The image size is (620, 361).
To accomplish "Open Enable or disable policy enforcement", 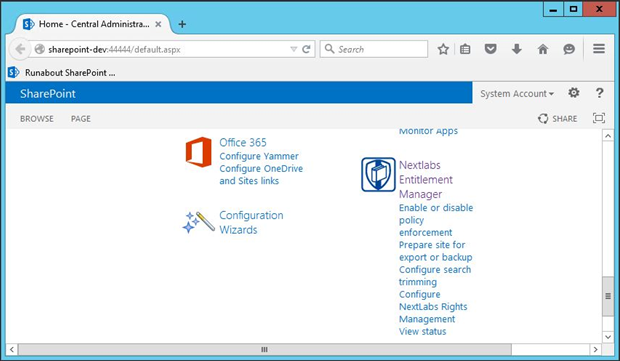I will point(436,220).
